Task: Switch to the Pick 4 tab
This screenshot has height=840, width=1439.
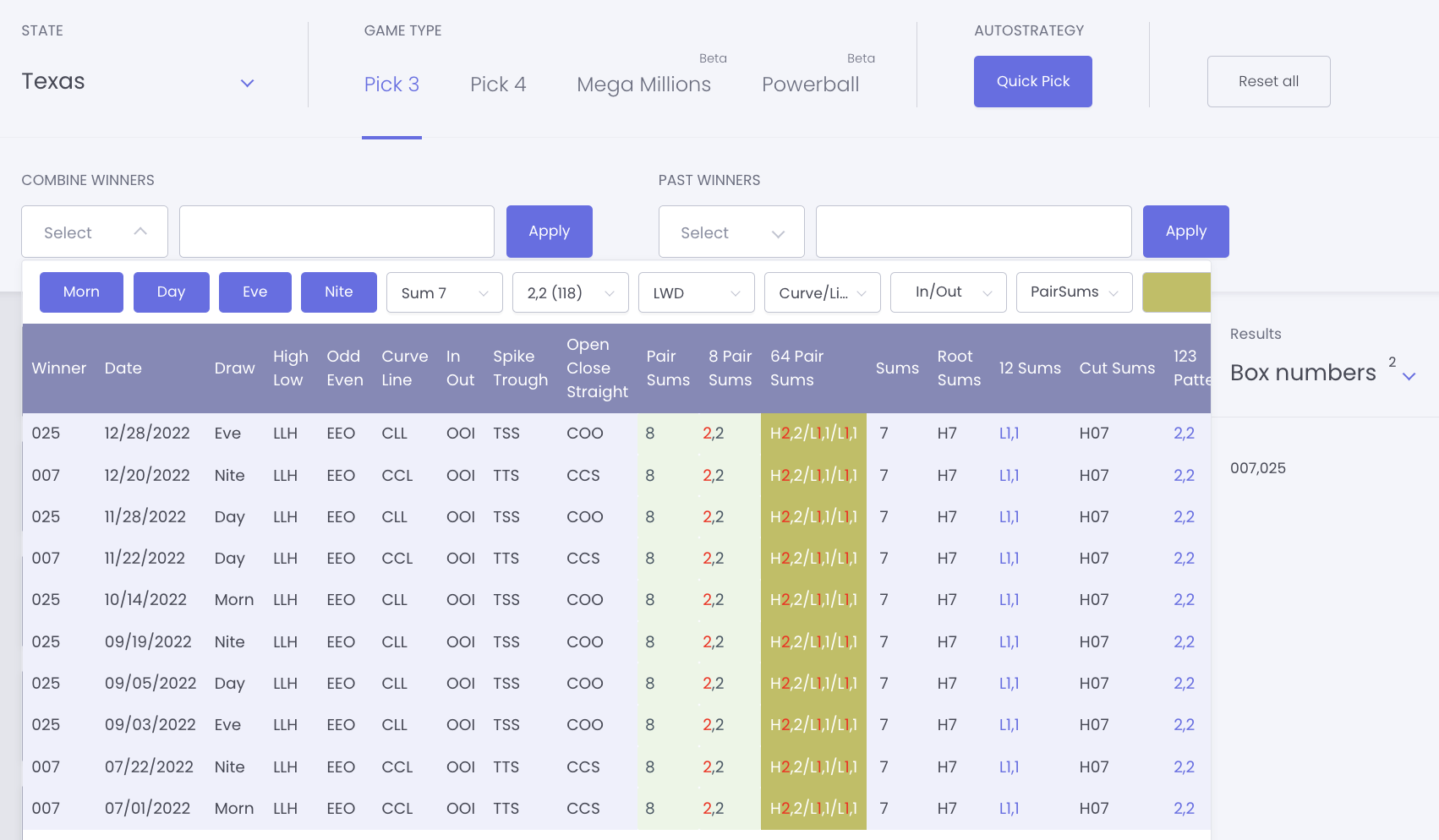Action: coord(498,85)
